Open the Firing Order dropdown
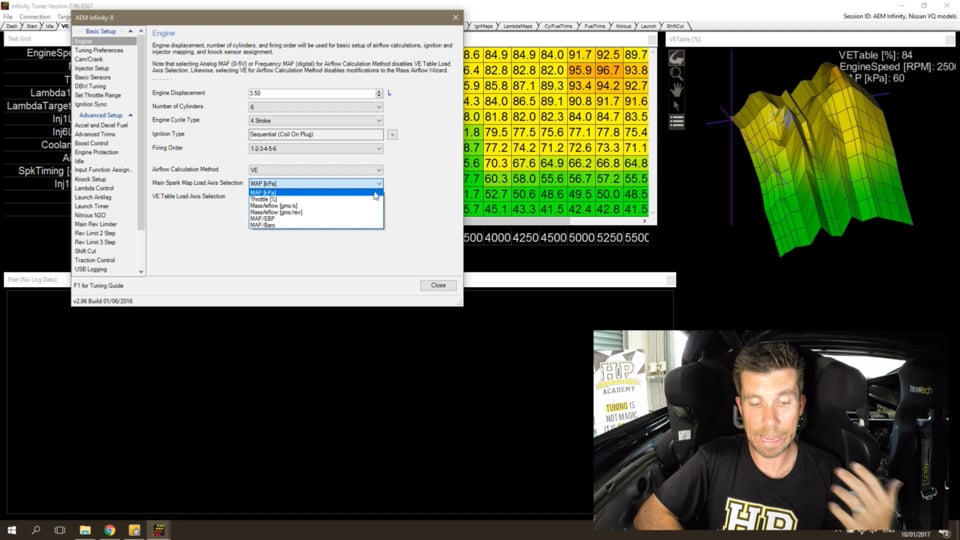 [x=316, y=148]
